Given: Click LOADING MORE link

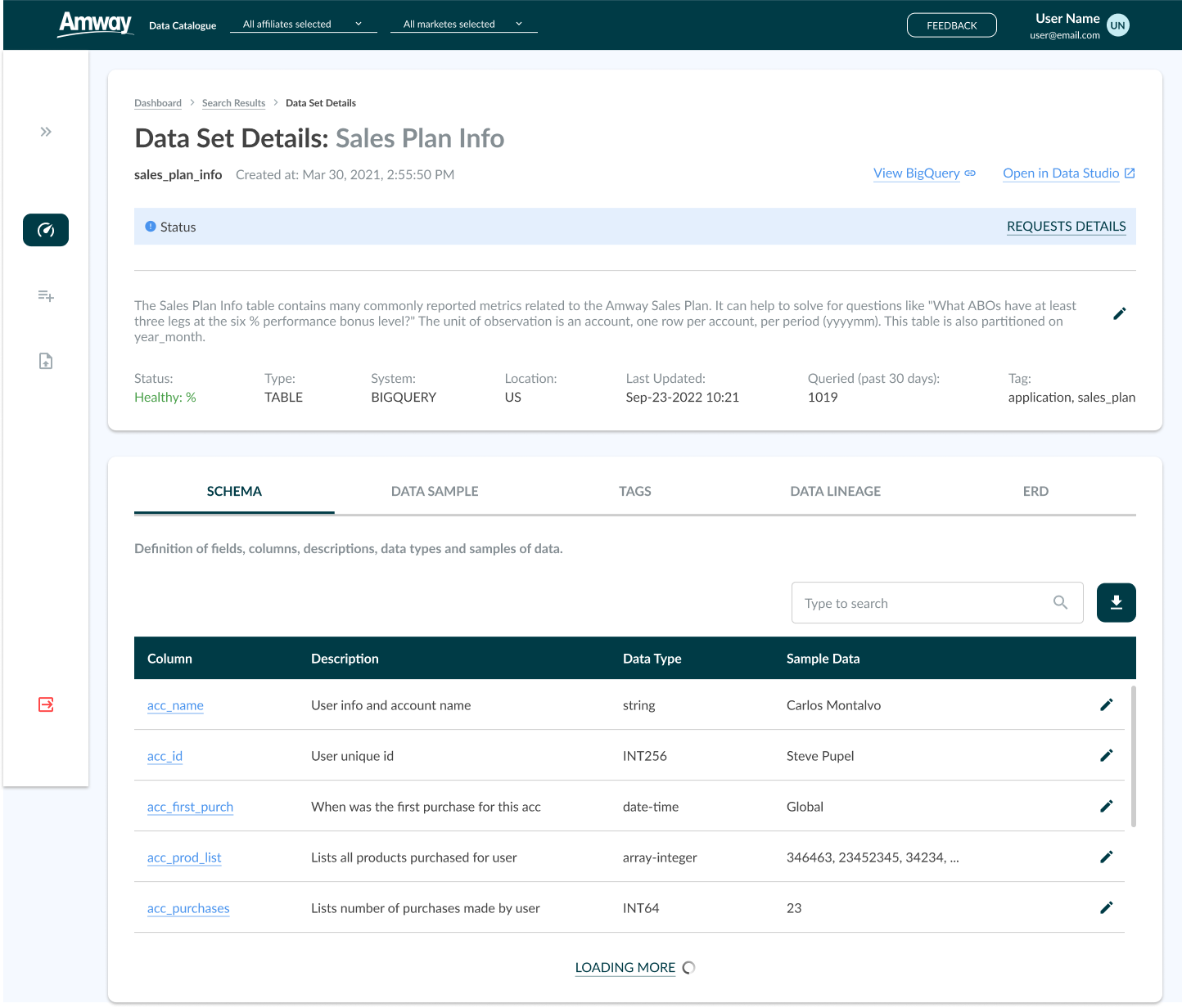Looking at the screenshot, I should [x=625, y=968].
